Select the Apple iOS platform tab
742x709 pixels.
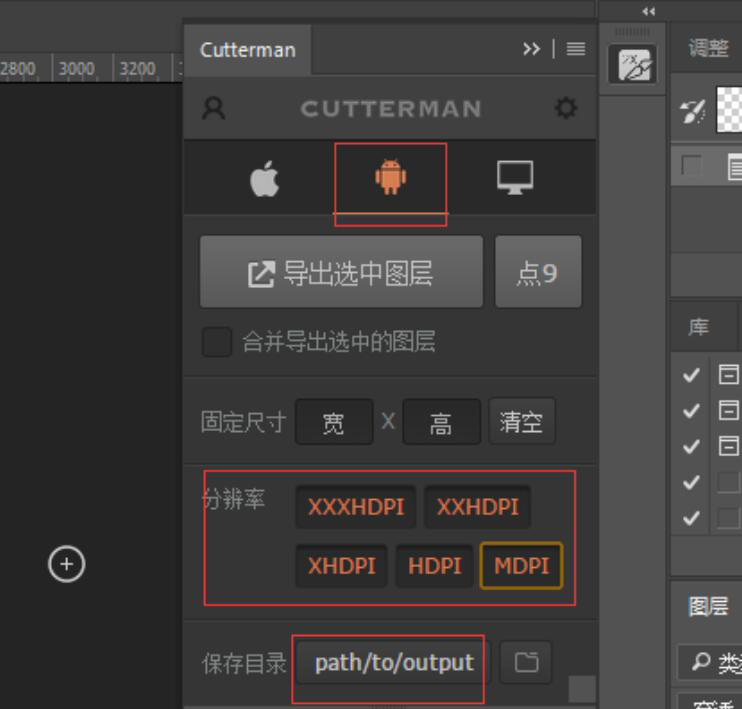(x=265, y=178)
